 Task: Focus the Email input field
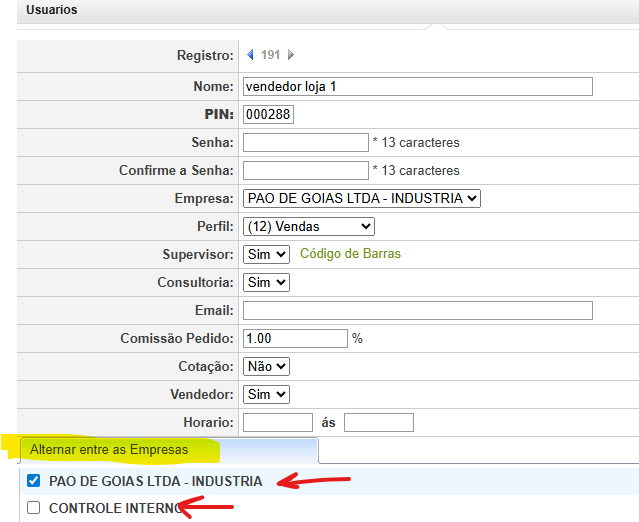417,310
